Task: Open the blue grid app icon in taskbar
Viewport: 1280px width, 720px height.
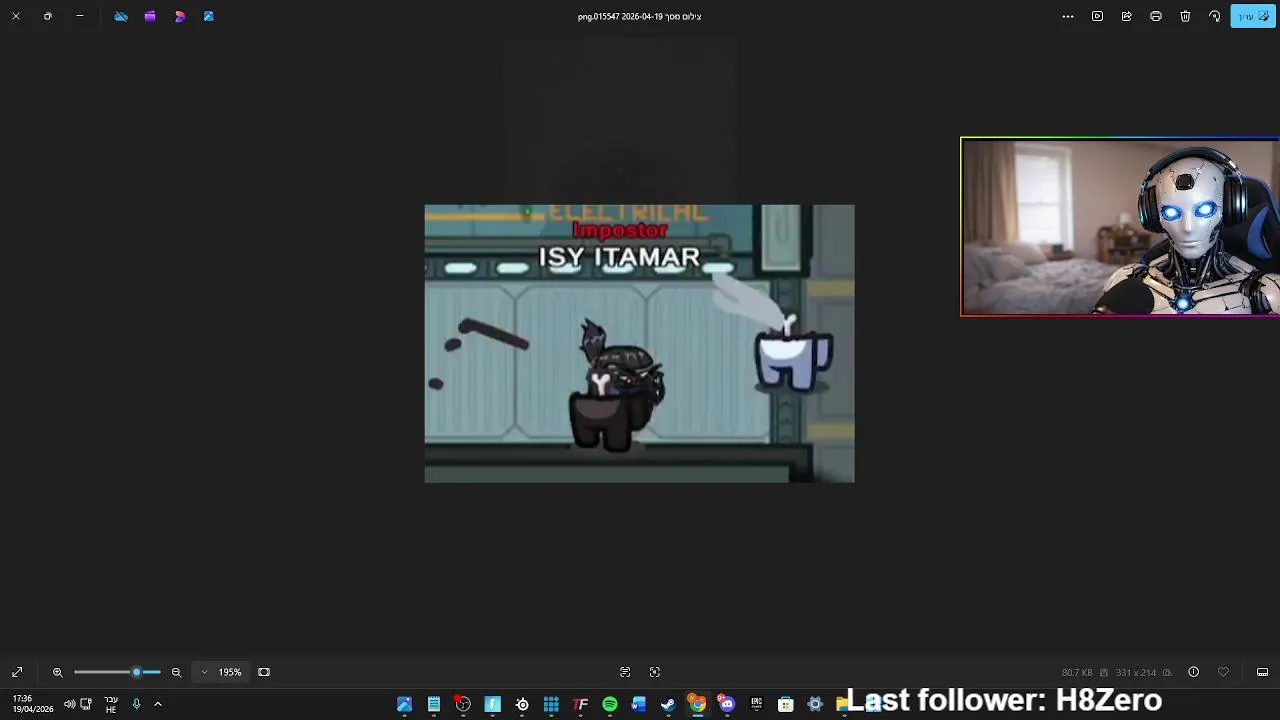Action: coord(551,704)
